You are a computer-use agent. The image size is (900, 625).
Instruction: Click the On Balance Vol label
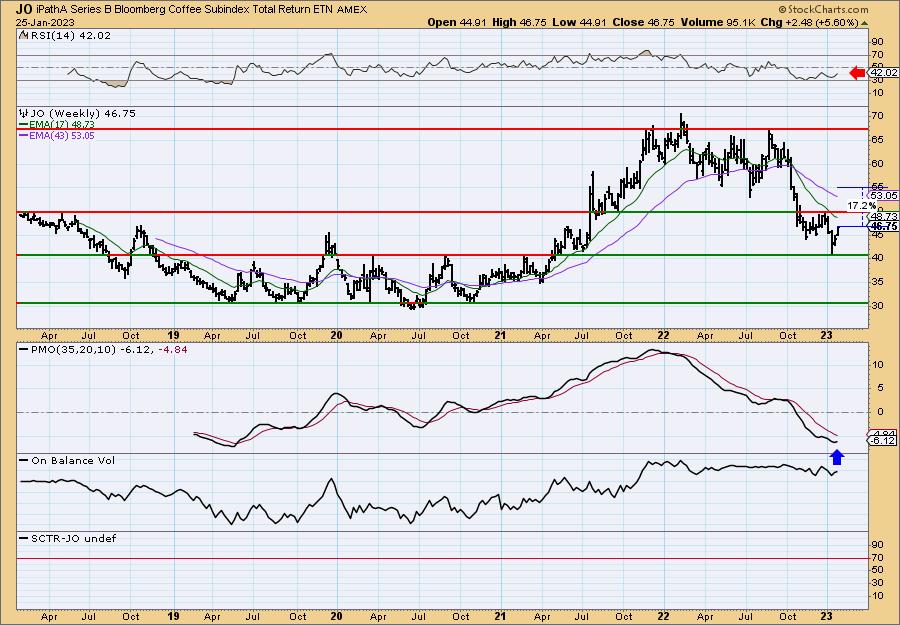pos(73,460)
